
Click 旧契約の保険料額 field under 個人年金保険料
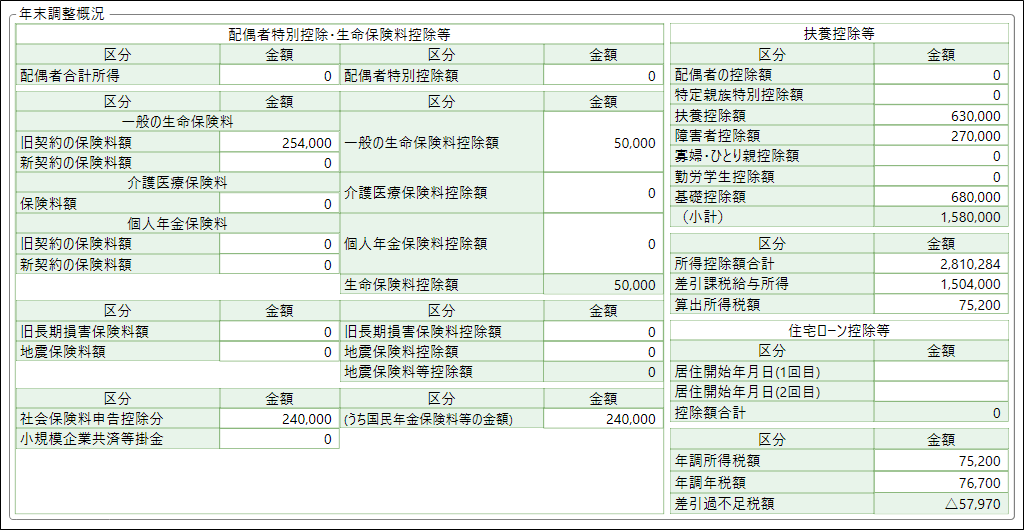click(x=279, y=244)
